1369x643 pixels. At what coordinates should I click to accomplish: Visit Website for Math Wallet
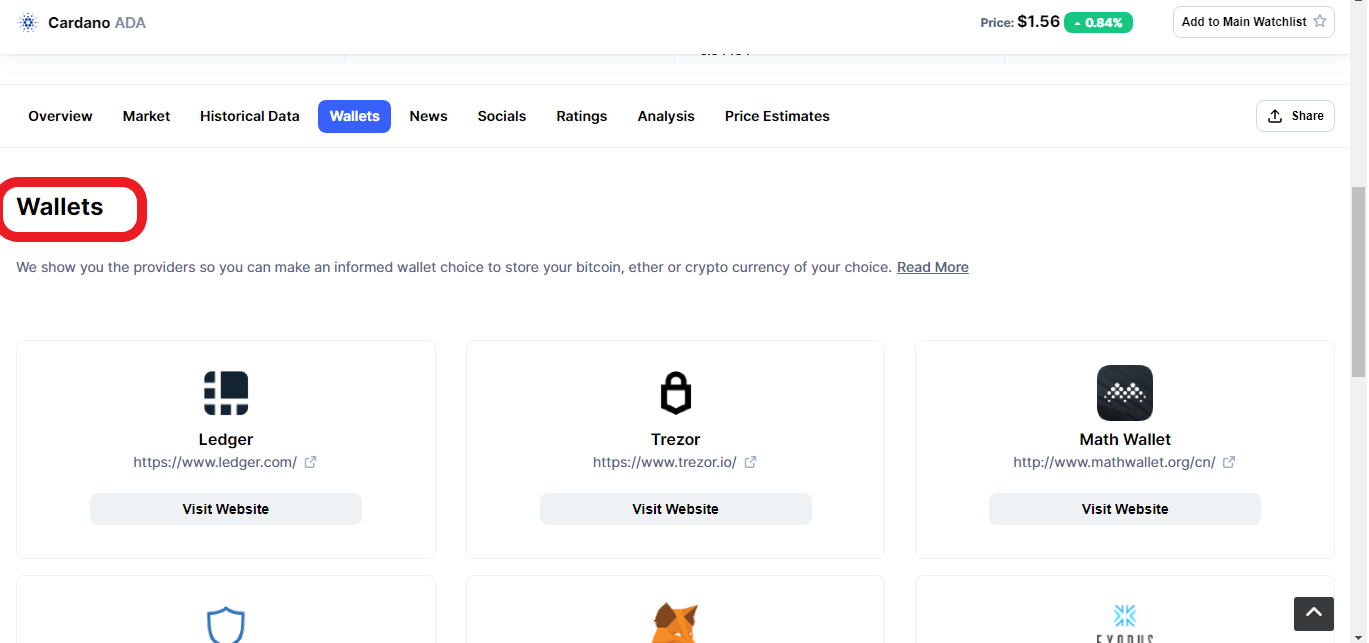pos(1125,509)
